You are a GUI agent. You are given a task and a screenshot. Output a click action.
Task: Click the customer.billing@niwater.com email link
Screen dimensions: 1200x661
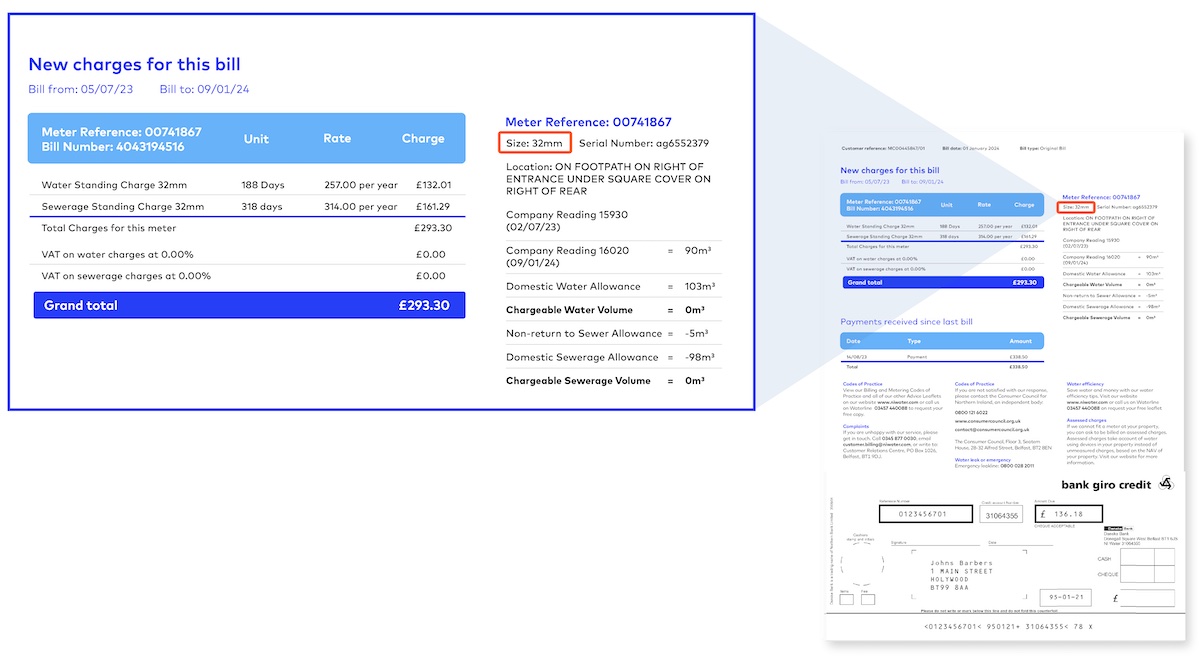click(x=877, y=445)
